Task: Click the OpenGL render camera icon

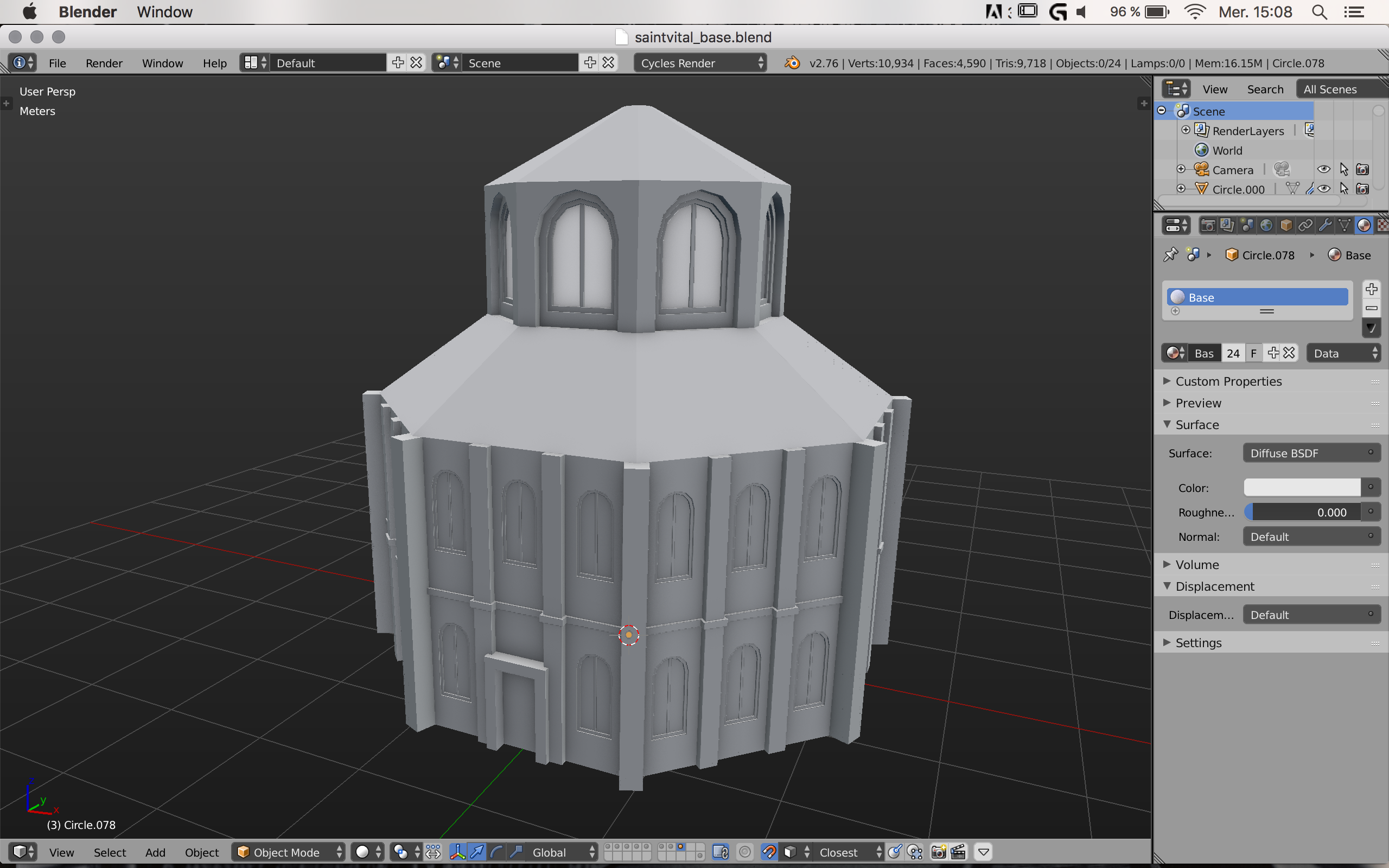Action: [x=939, y=852]
